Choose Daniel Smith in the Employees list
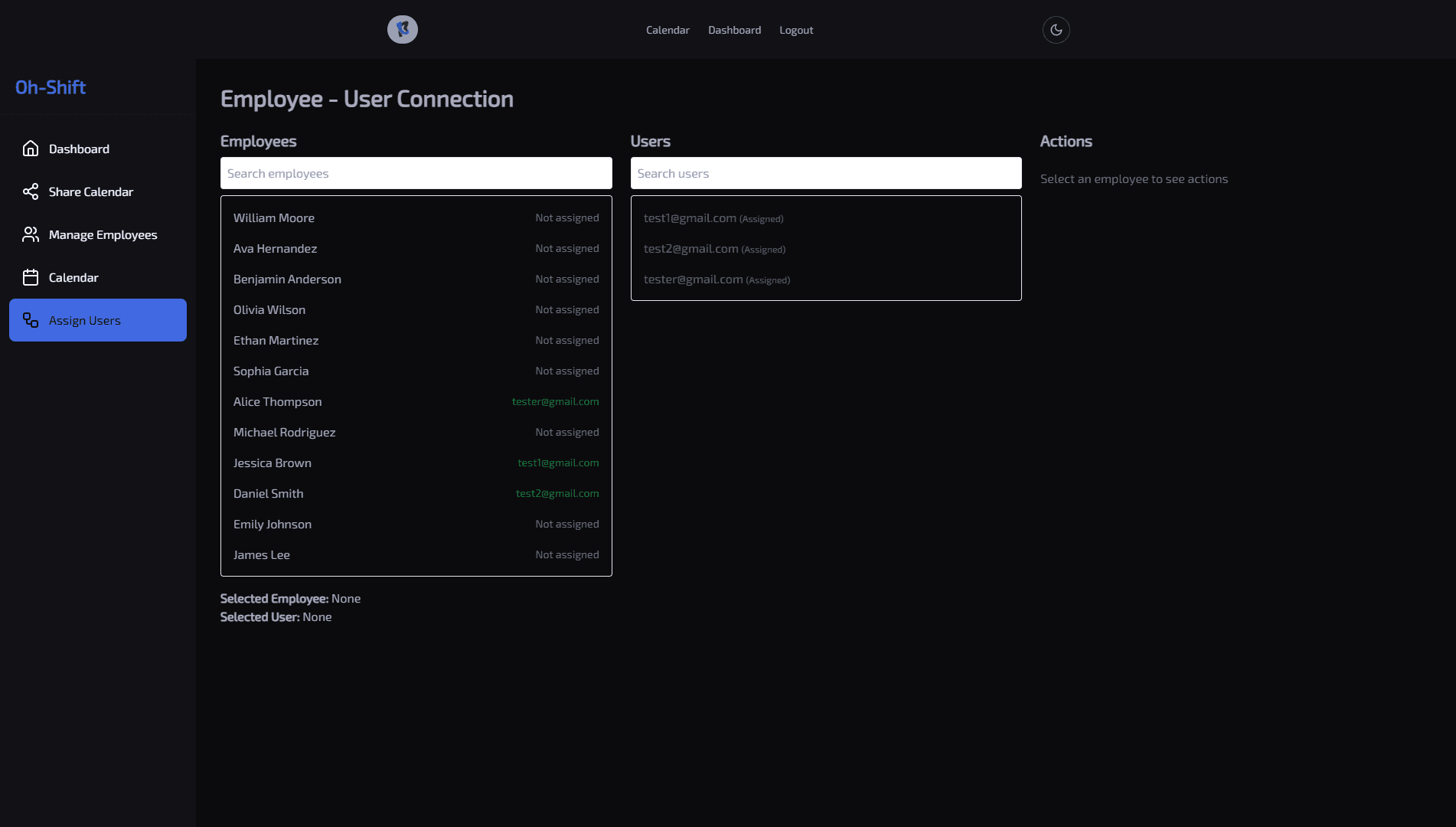This screenshot has width=1456, height=827. 267,493
